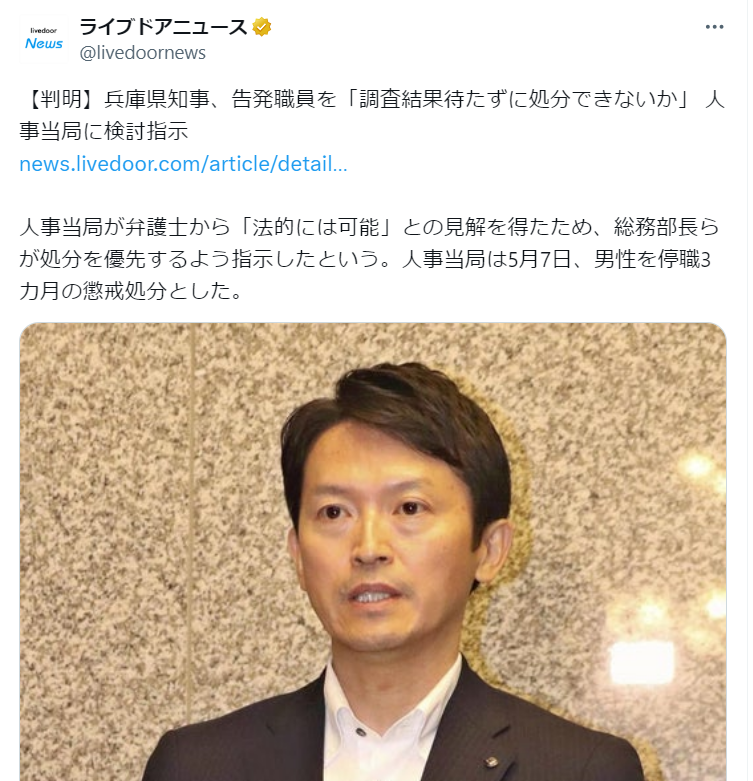The image size is (753, 781).
Task: Click the granite wall area of the photo
Action: 125,498
